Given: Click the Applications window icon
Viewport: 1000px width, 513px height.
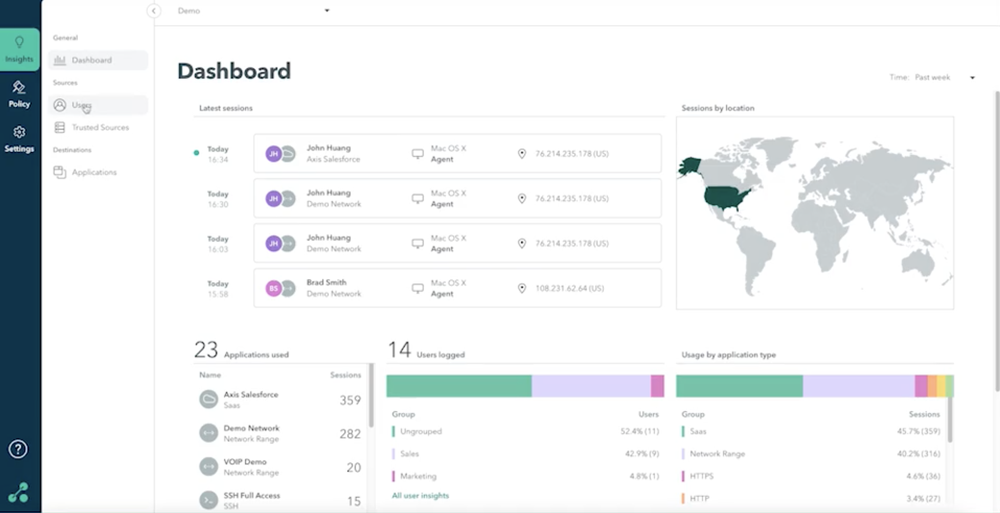Looking at the screenshot, I should coord(59,172).
